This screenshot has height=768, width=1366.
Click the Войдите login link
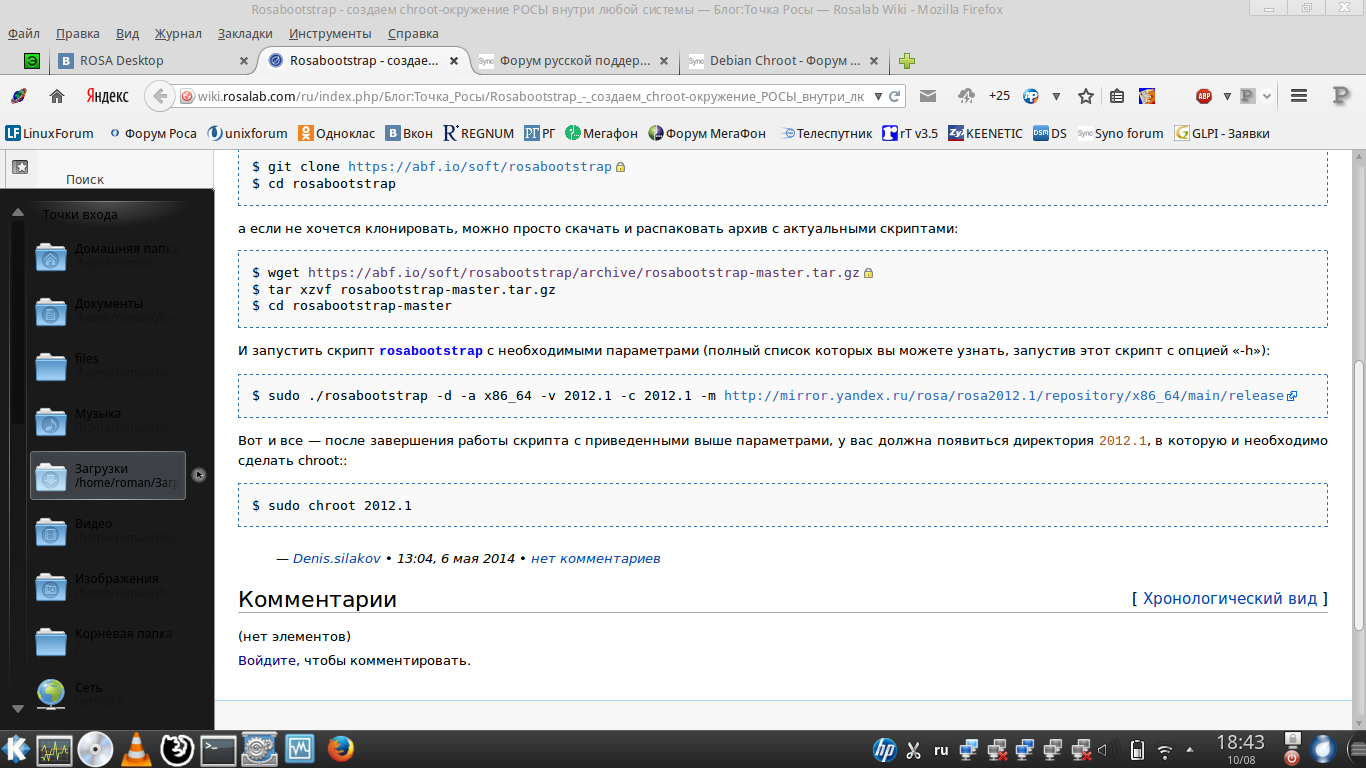coord(267,660)
